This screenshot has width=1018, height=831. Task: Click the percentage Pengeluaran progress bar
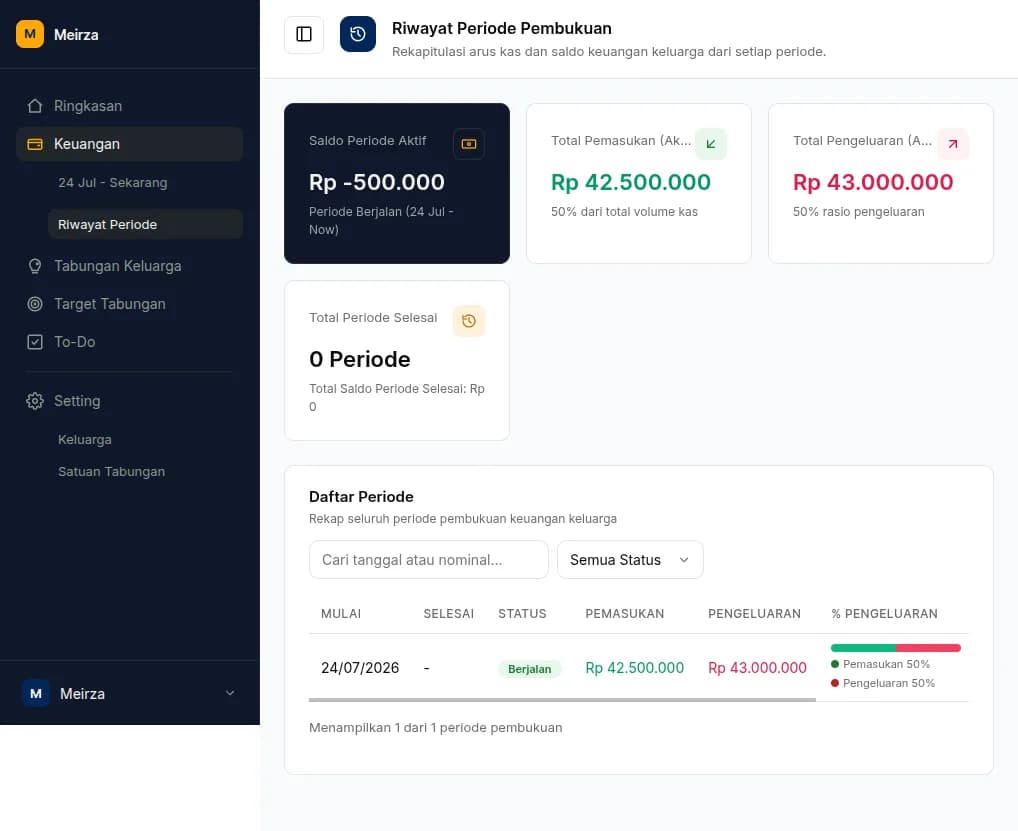point(896,648)
